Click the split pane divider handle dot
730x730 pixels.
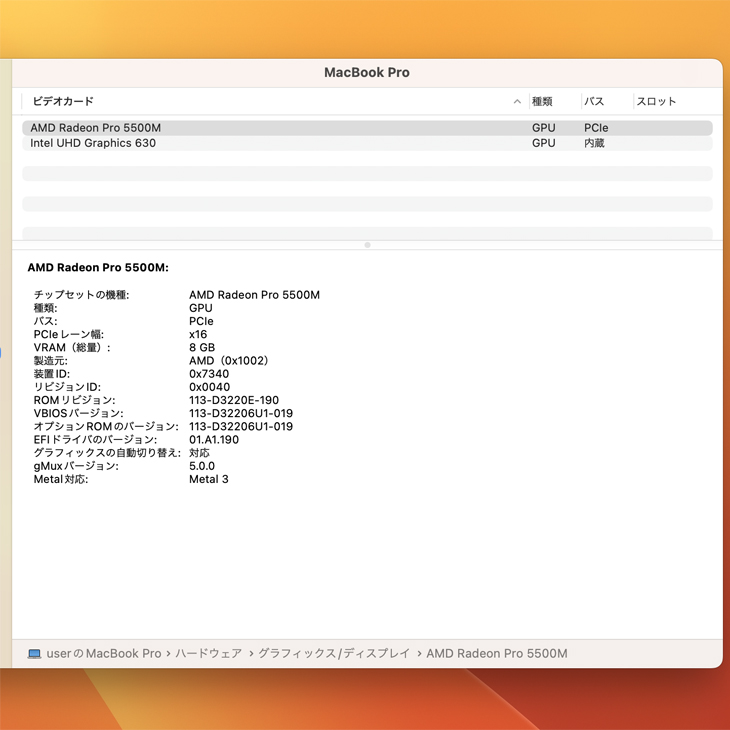point(367,245)
